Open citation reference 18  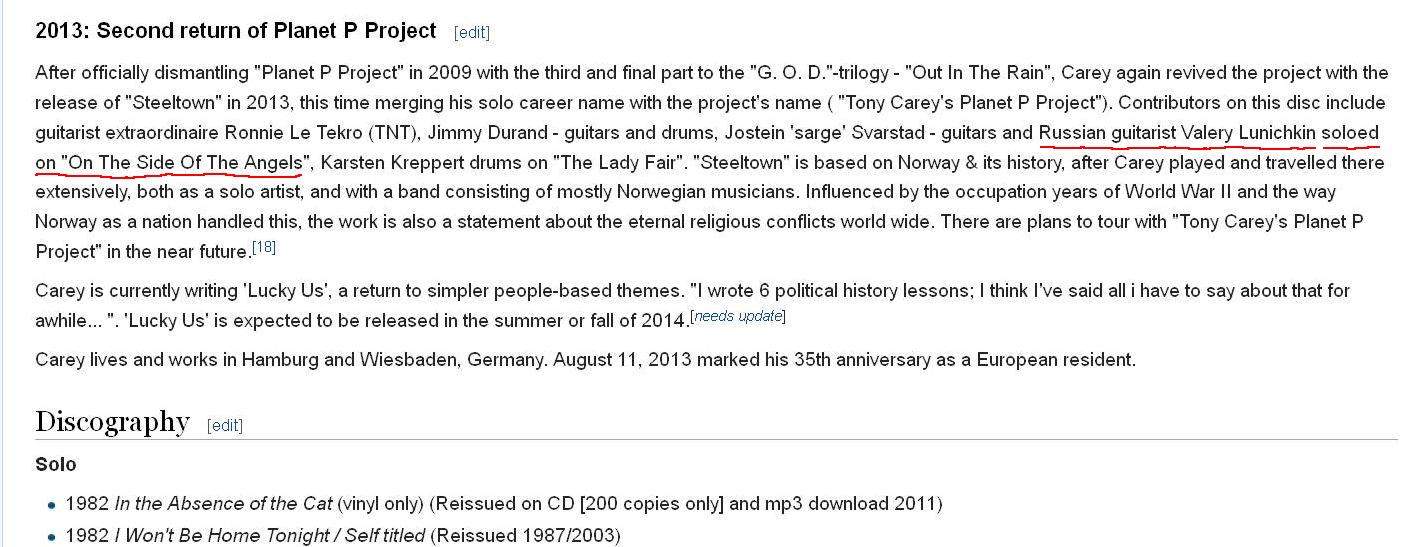coord(264,246)
